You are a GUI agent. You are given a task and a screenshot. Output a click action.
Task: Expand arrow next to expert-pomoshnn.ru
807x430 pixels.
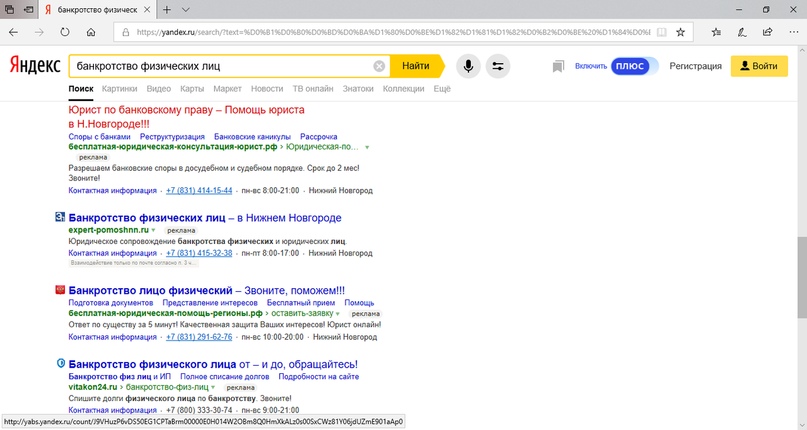pyautogui.click(x=153, y=230)
